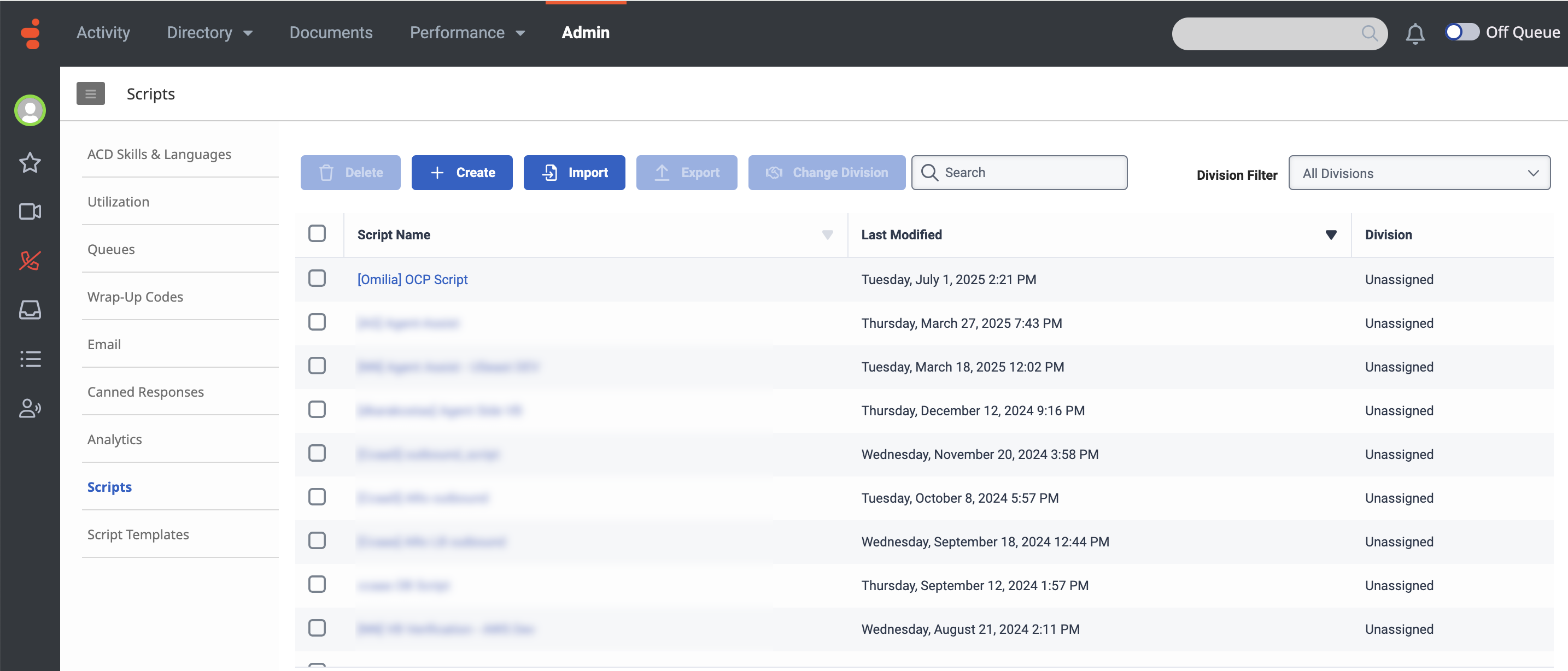The height and width of the screenshot is (671, 1568).
Task: Open the [Omilia] OCP Script link
Action: pos(412,279)
